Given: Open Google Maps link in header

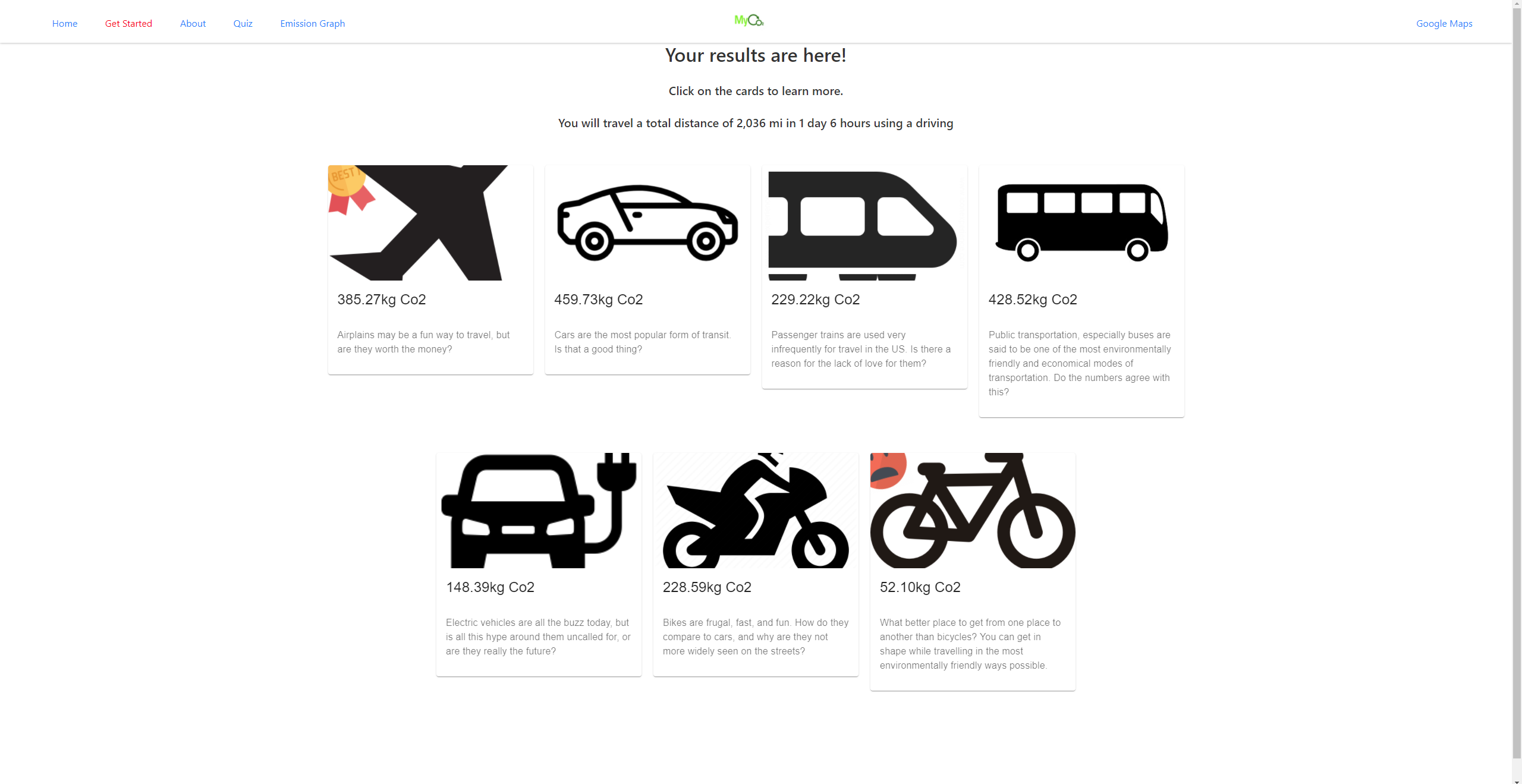Looking at the screenshot, I should pyautogui.click(x=1444, y=24).
